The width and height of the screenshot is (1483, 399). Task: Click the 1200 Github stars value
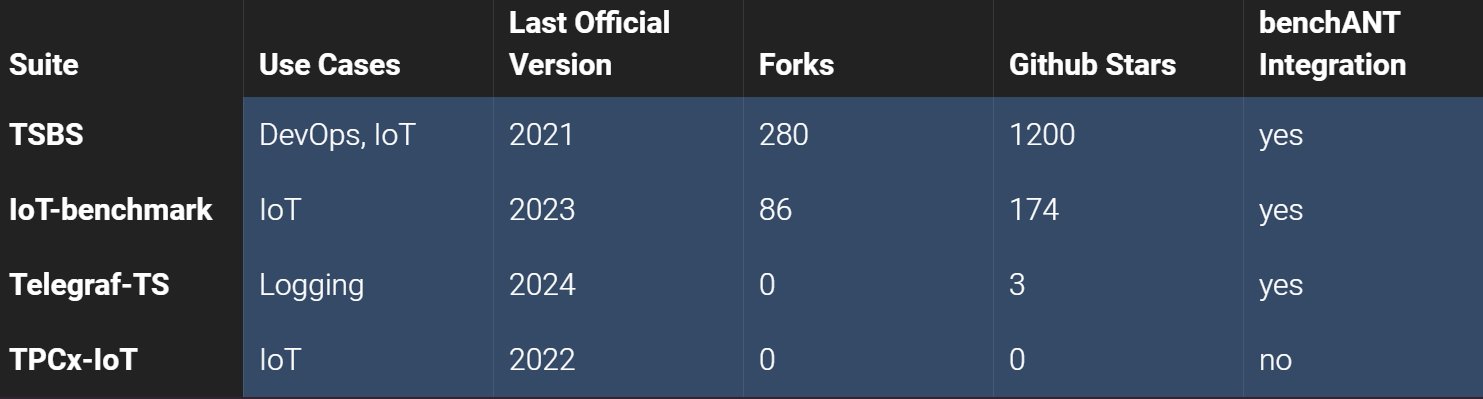1042,135
